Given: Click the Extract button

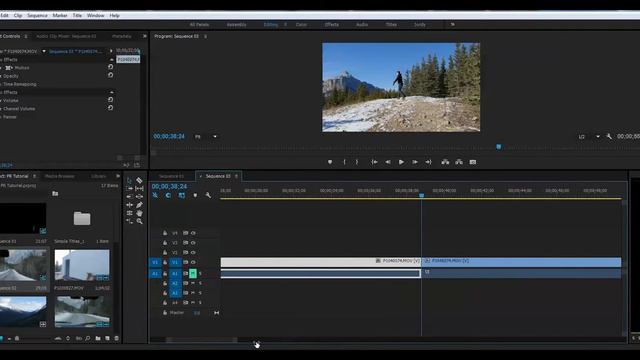Looking at the screenshot, I should pyautogui.click(x=459, y=162).
